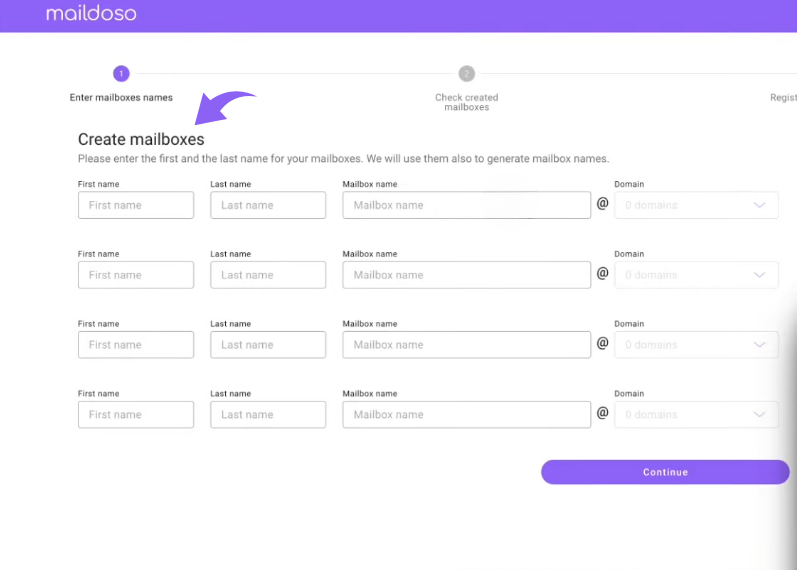Select the fourth row Last name field

(268, 415)
